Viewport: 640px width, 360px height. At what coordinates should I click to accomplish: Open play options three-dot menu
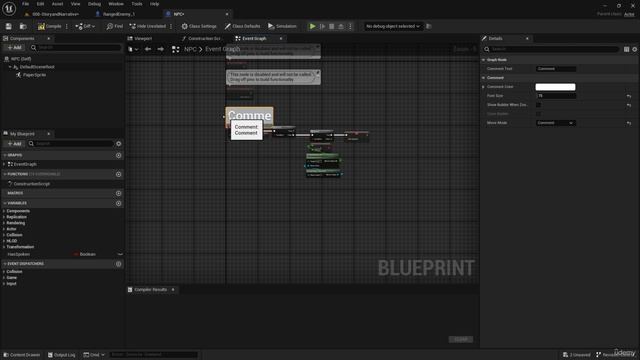pos(350,26)
